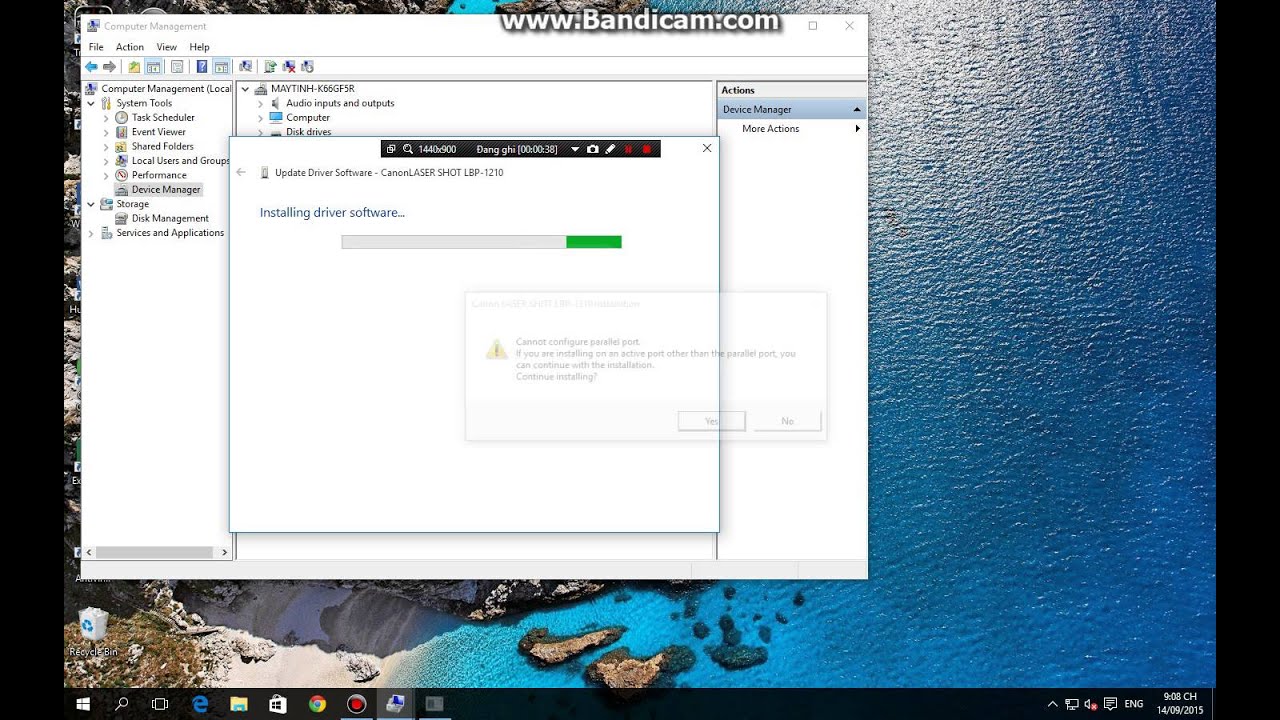
Task: Click Bandicam window mode icon on recorder bar
Action: click(392, 149)
